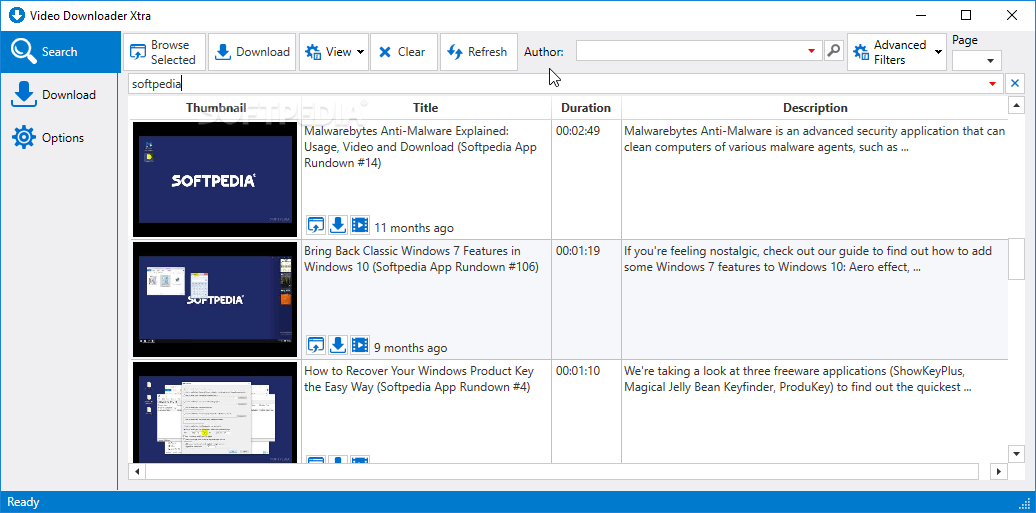Open the Page number dropdown
The image size is (1036, 513).
[x=977, y=60]
